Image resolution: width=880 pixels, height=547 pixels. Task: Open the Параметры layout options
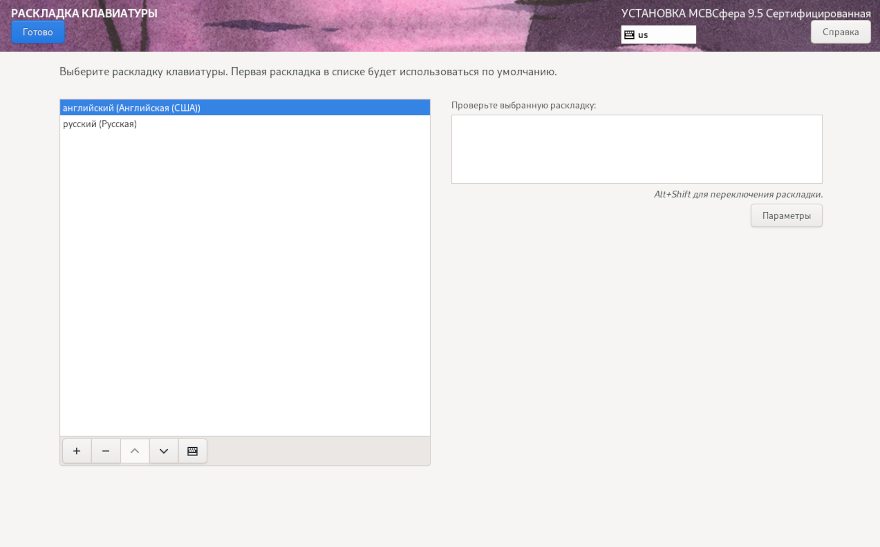click(x=786, y=216)
